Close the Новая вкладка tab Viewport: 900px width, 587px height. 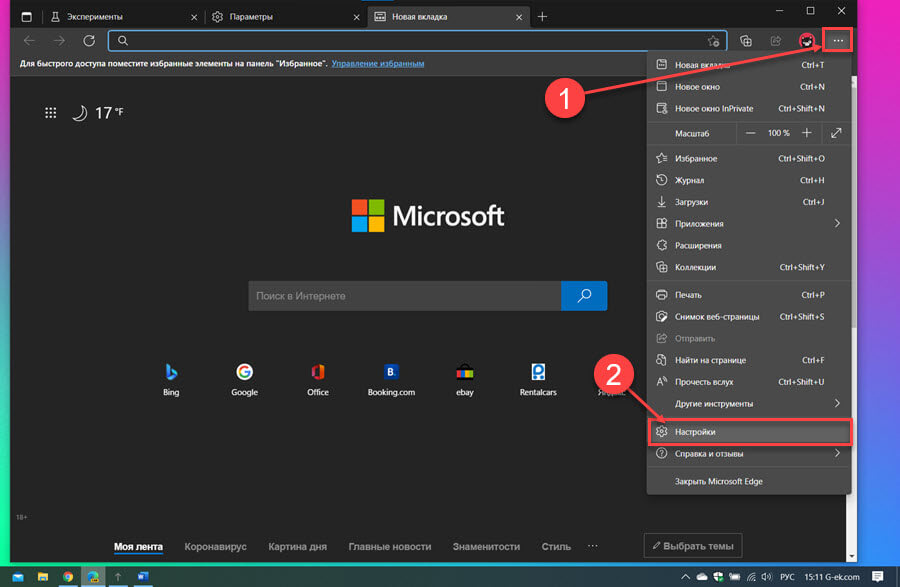click(519, 17)
